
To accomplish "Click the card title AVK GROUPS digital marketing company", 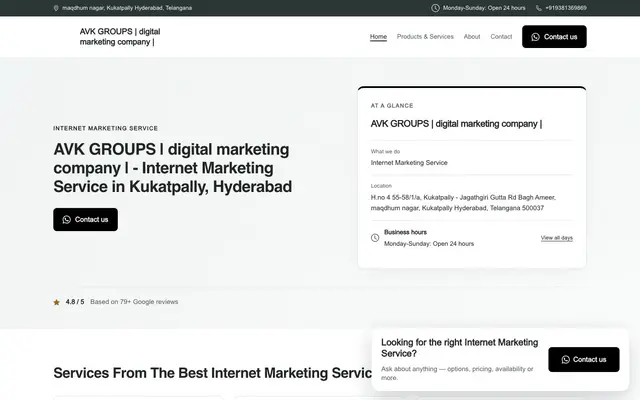I will point(456,124).
